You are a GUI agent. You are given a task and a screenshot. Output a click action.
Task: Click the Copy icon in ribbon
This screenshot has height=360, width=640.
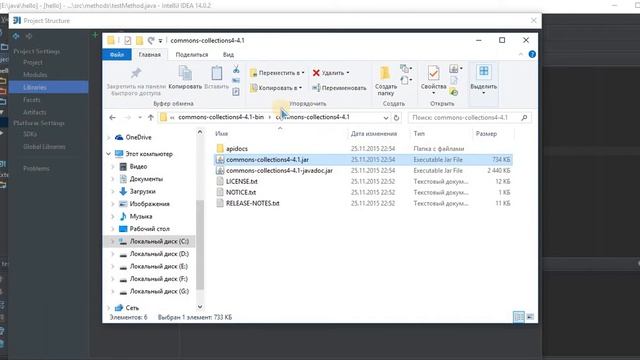pyautogui.click(x=185, y=73)
